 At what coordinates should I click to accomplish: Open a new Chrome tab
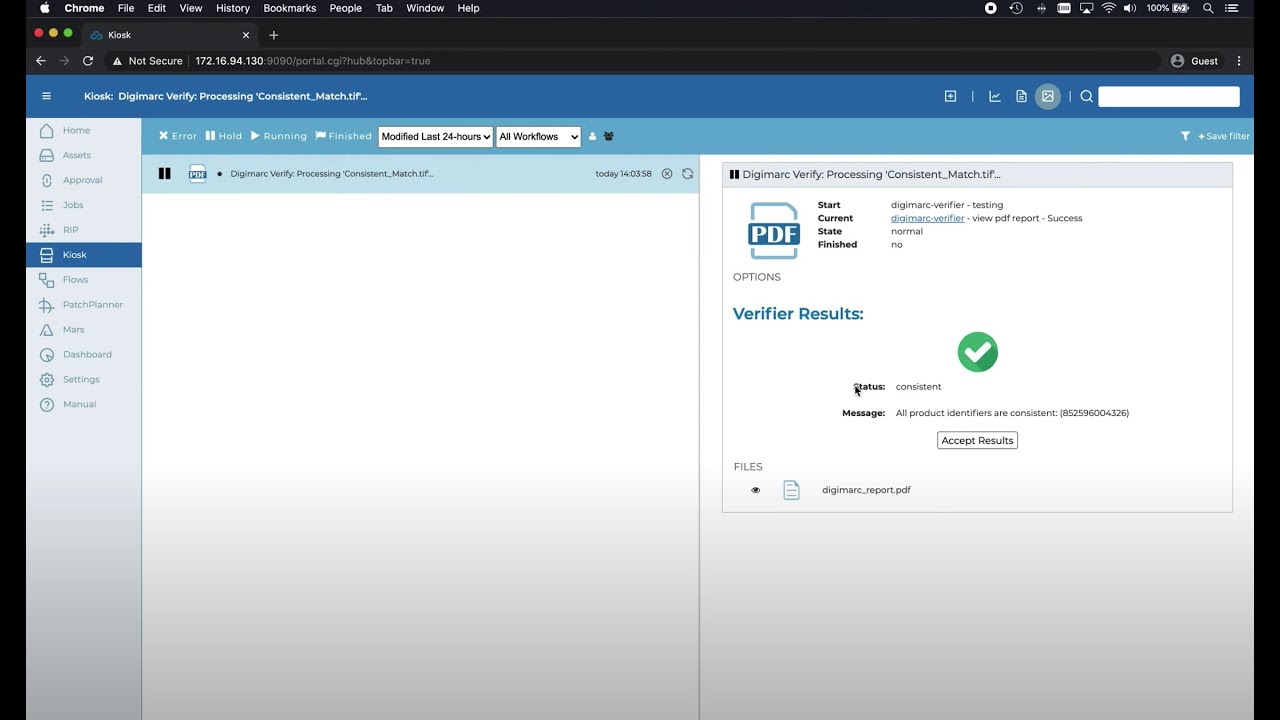coord(273,35)
